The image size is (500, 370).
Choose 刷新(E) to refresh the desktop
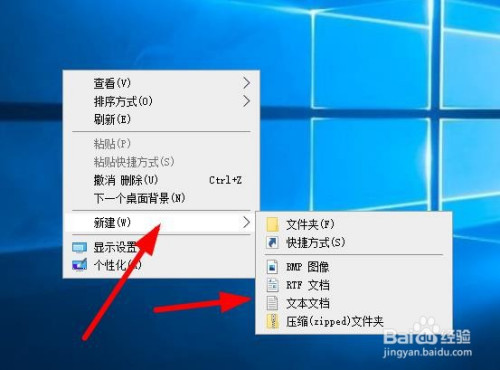161,119
